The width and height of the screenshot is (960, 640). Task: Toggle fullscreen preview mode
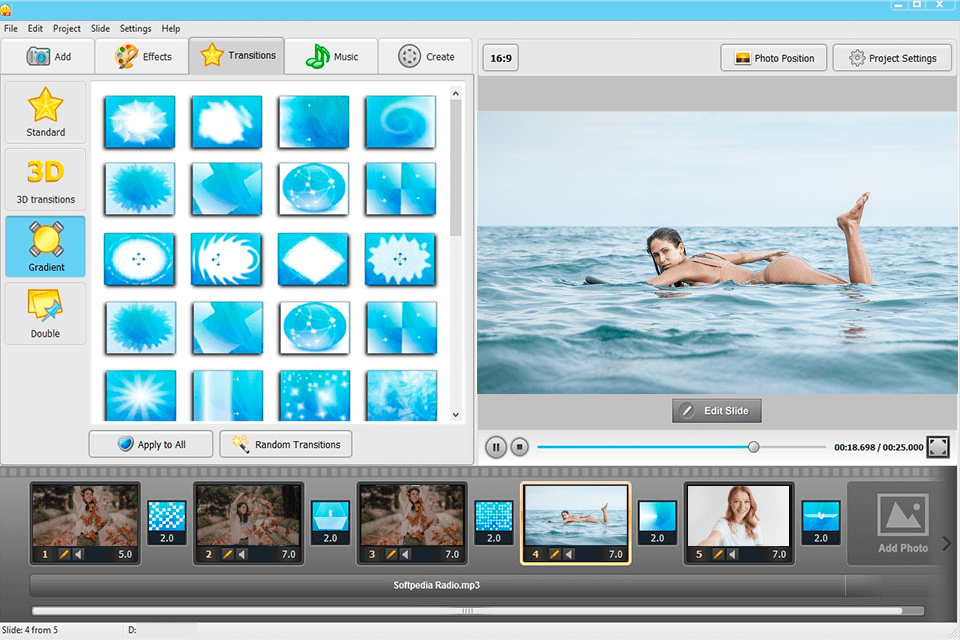938,447
